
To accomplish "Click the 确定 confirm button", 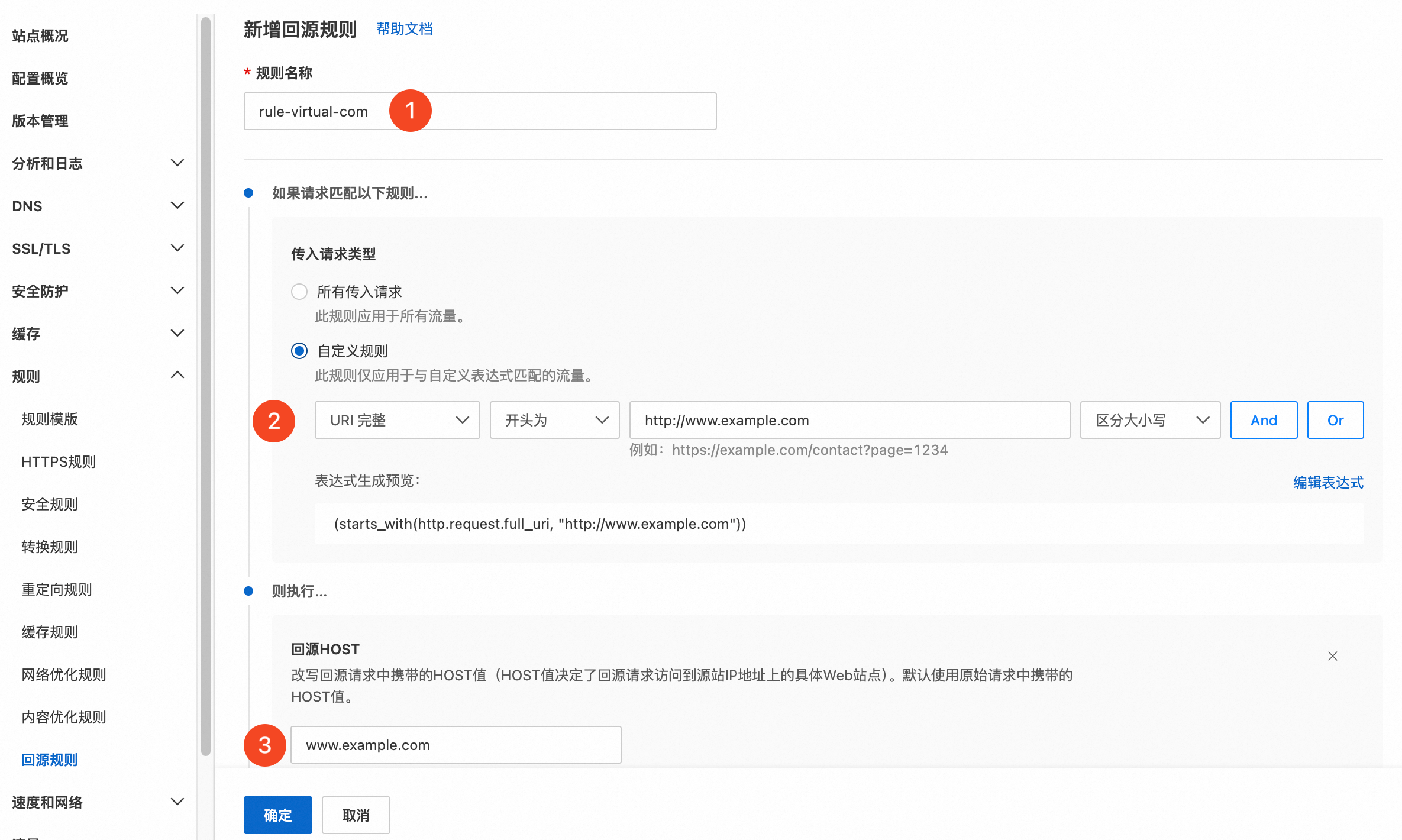I will pyautogui.click(x=277, y=815).
